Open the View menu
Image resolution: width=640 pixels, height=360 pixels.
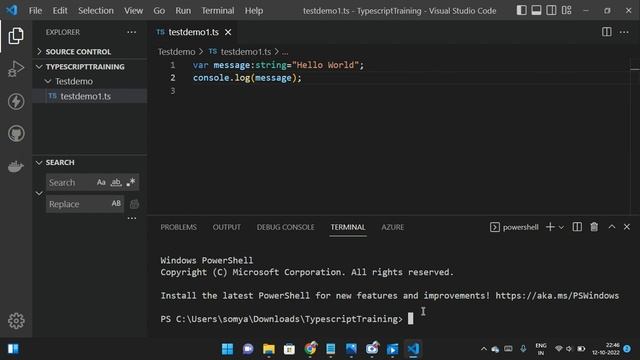133,11
